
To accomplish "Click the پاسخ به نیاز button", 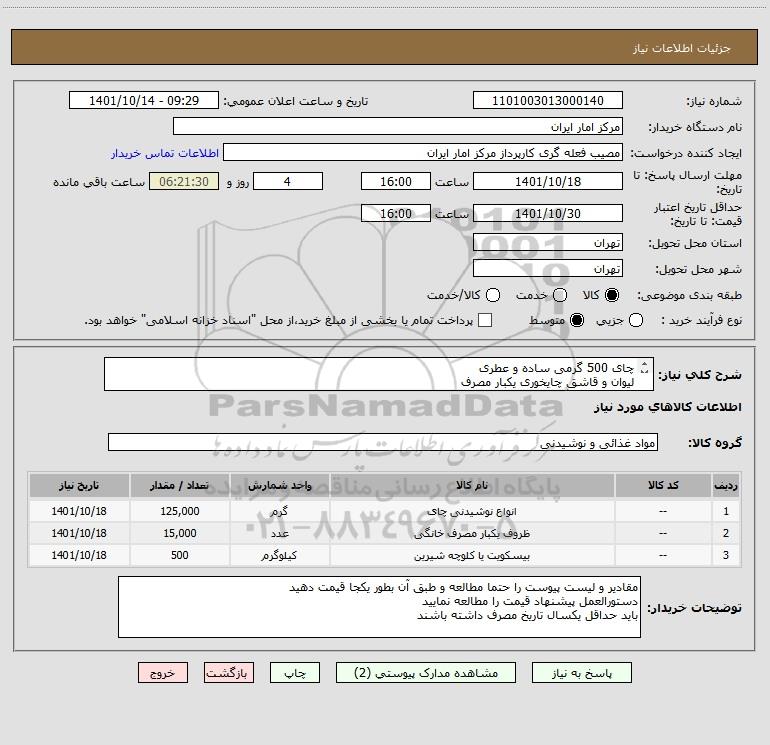I will 581,673.
